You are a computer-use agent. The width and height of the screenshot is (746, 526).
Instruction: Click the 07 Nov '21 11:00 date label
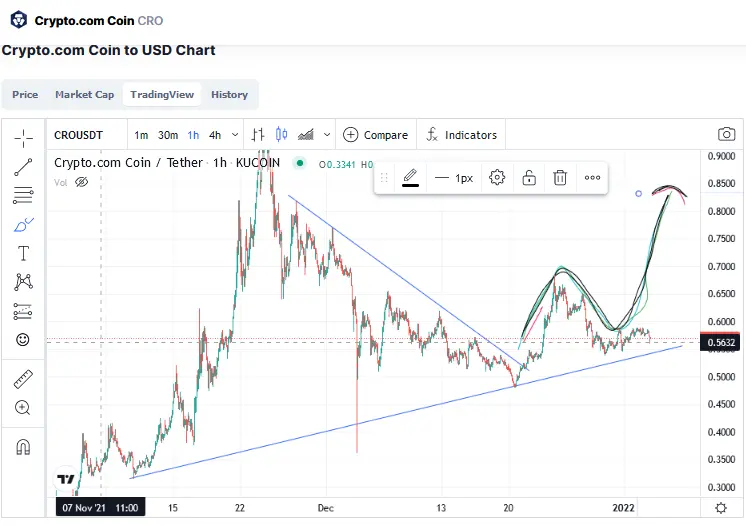100,508
